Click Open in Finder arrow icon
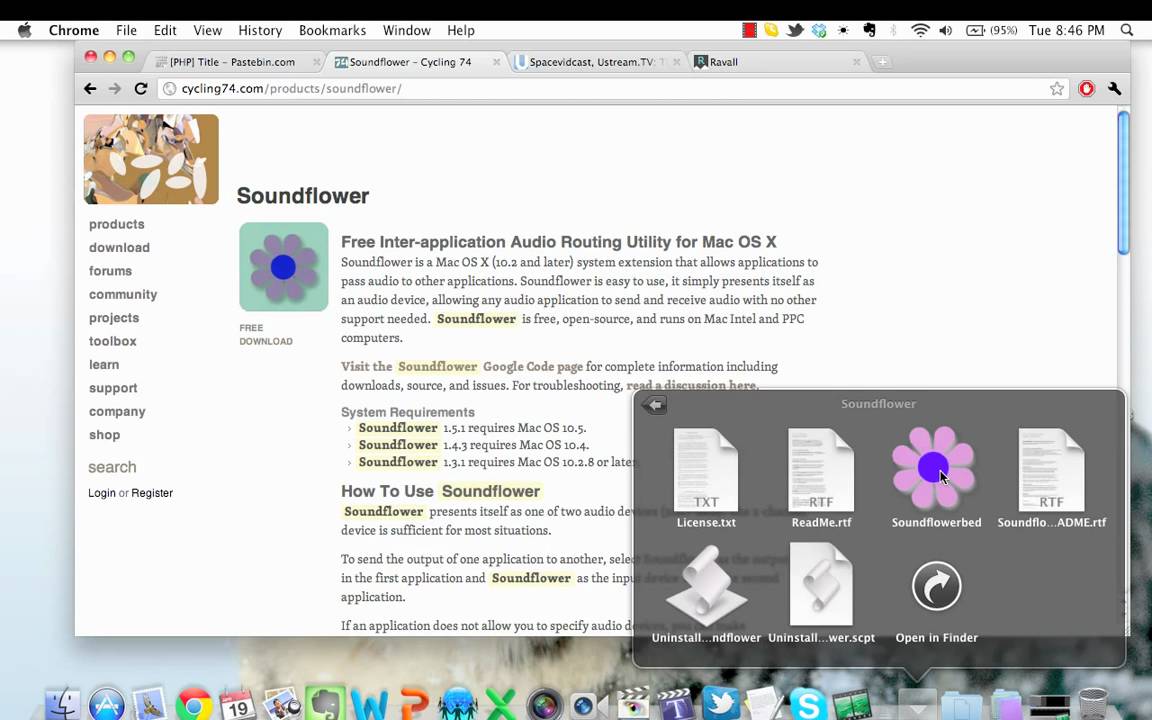 pos(936,586)
